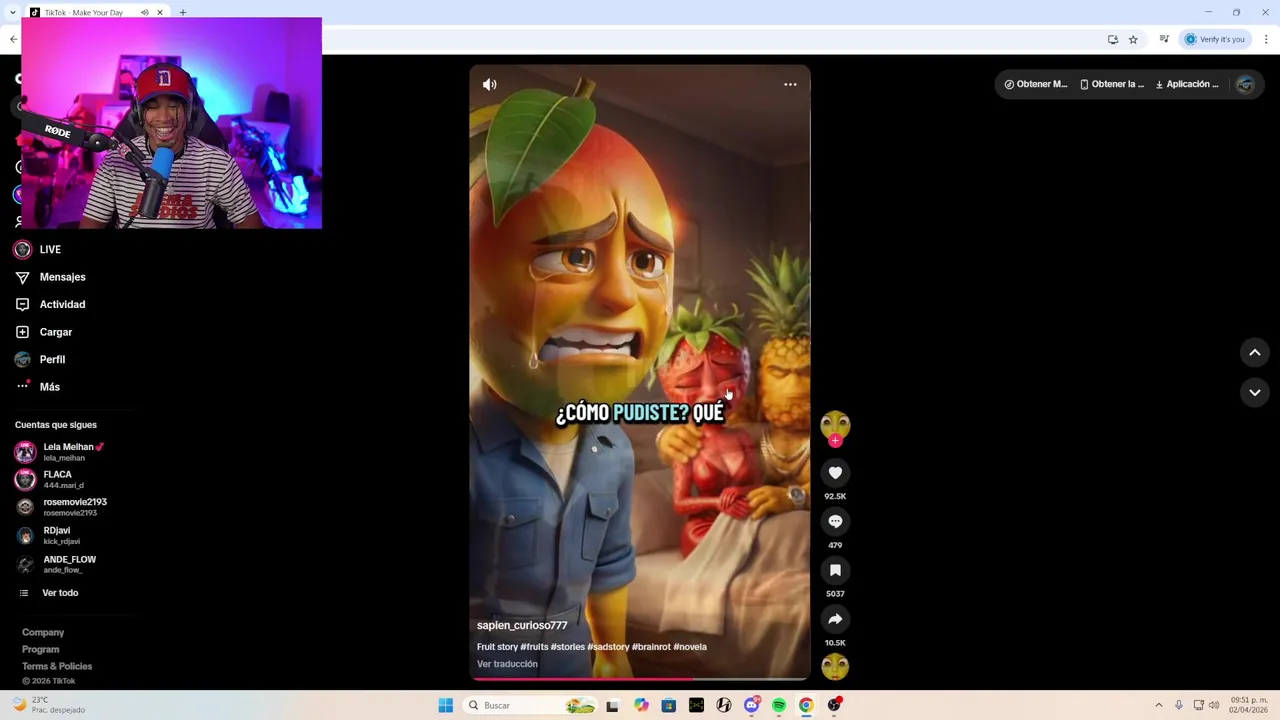This screenshot has height=720, width=1280.
Task: Open the microphone icon in the tray
Action: (1179, 705)
